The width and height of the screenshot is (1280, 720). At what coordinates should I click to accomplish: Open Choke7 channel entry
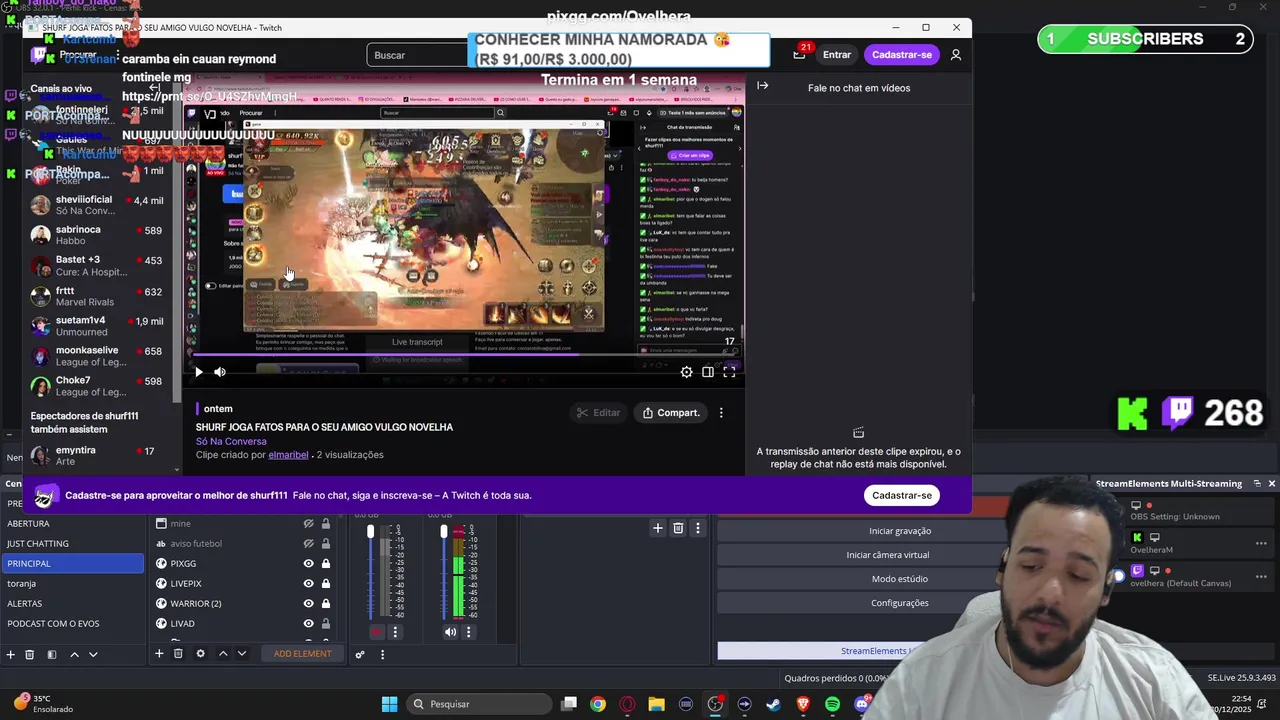click(96, 386)
